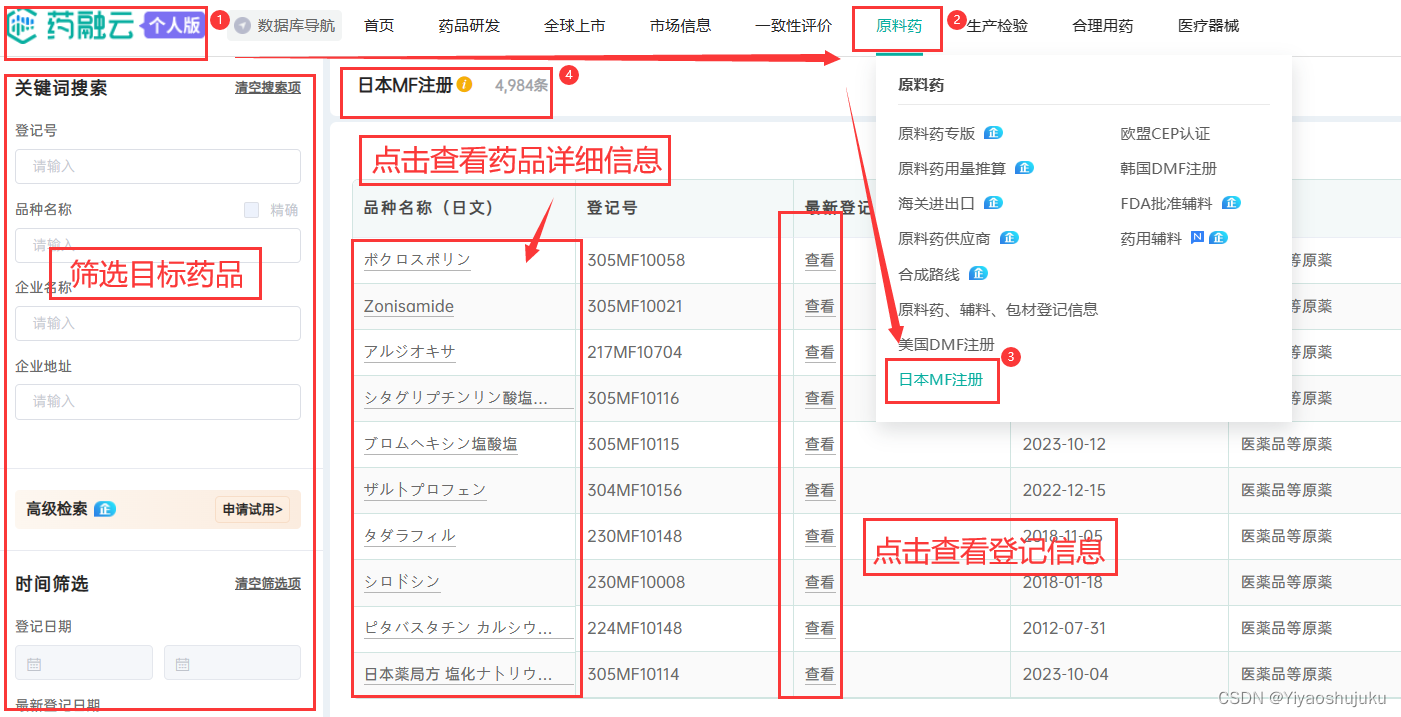Click the 药融云 logo
The width and height of the screenshot is (1401, 717).
(107, 26)
